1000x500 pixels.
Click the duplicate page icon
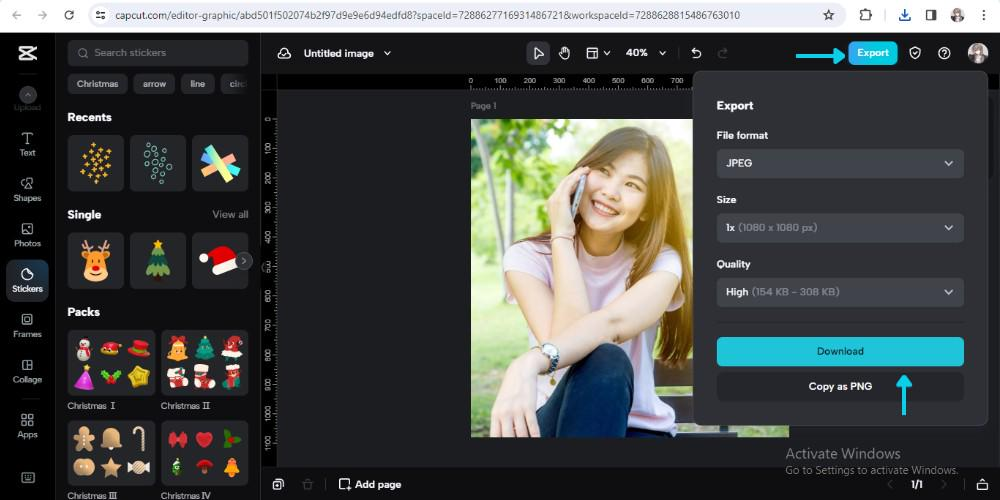[278, 485]
